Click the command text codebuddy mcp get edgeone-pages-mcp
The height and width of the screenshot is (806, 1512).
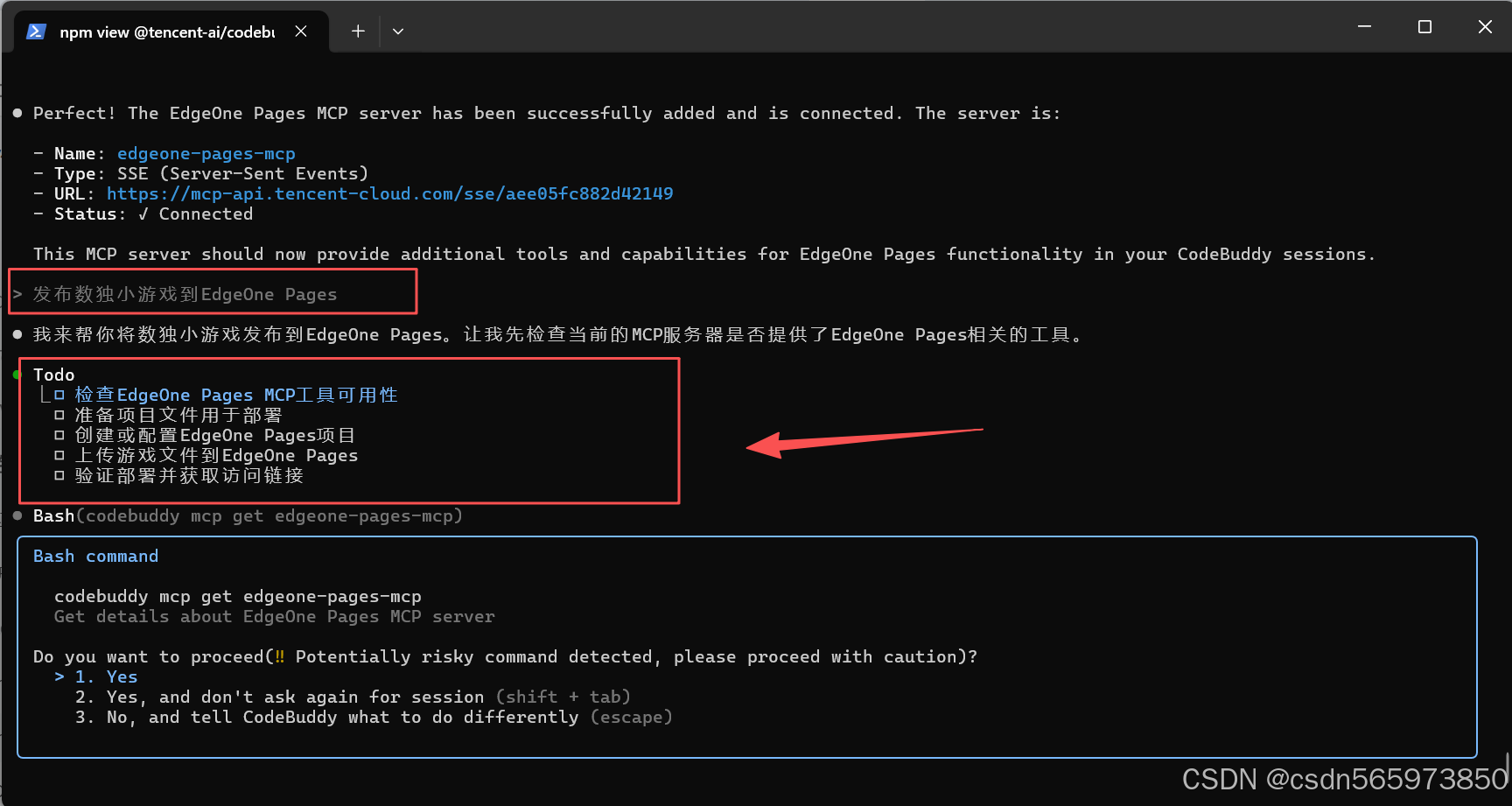point(238,596)
